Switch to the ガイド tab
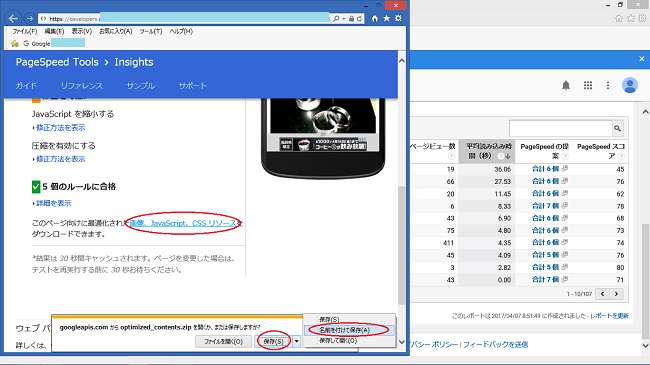Viewport: 650px width, 365px height. (x=26, y=86)
